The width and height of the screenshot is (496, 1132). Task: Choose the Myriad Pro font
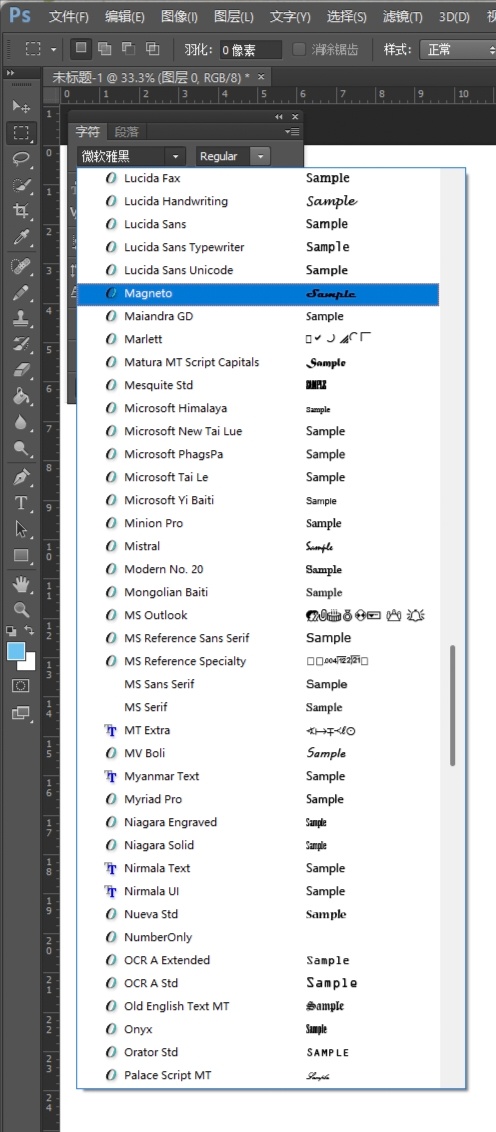(x=258, y=799)
